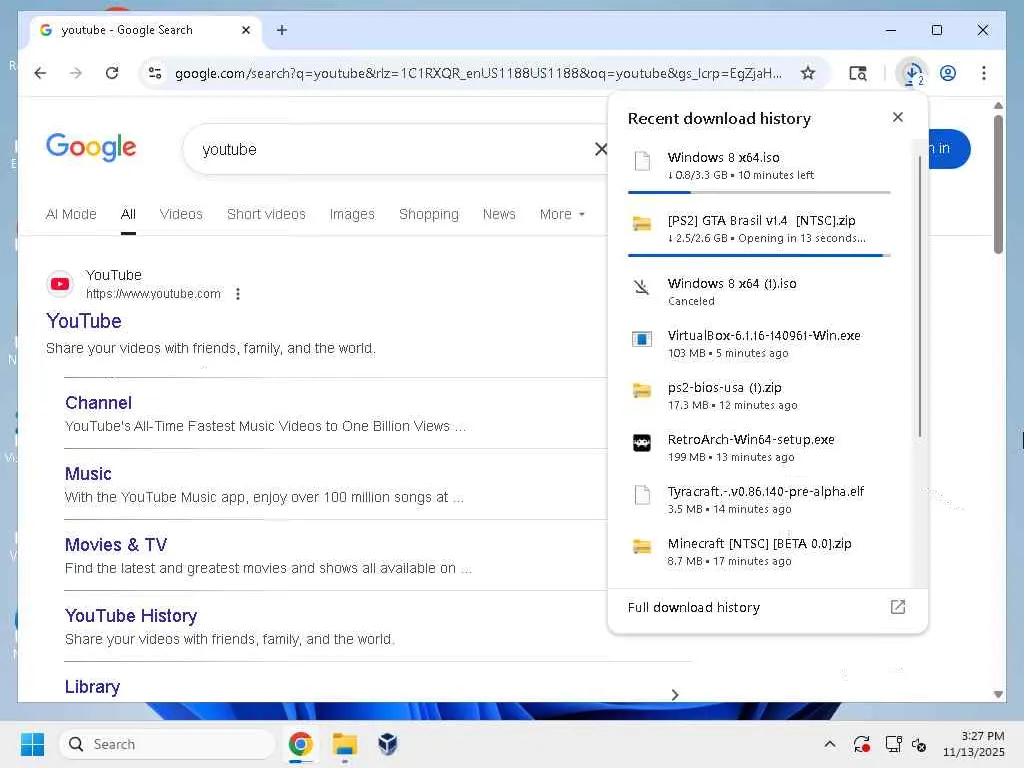Open the YouTube History sitelink
Screen dimensions: 1024x768
click(131, 616)
